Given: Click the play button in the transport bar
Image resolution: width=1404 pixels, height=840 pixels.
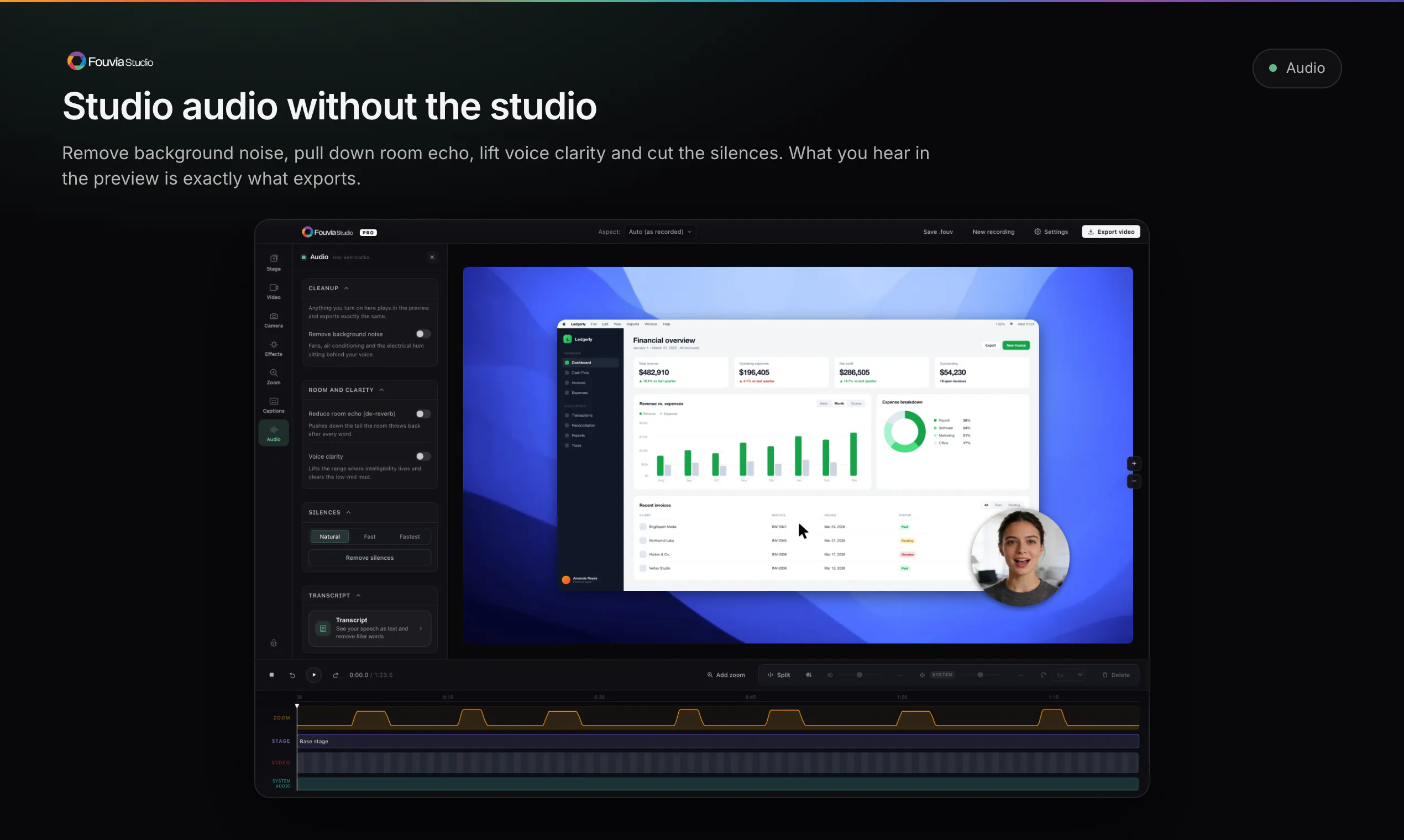Looking at the screenshot, I should coord(313,675).
